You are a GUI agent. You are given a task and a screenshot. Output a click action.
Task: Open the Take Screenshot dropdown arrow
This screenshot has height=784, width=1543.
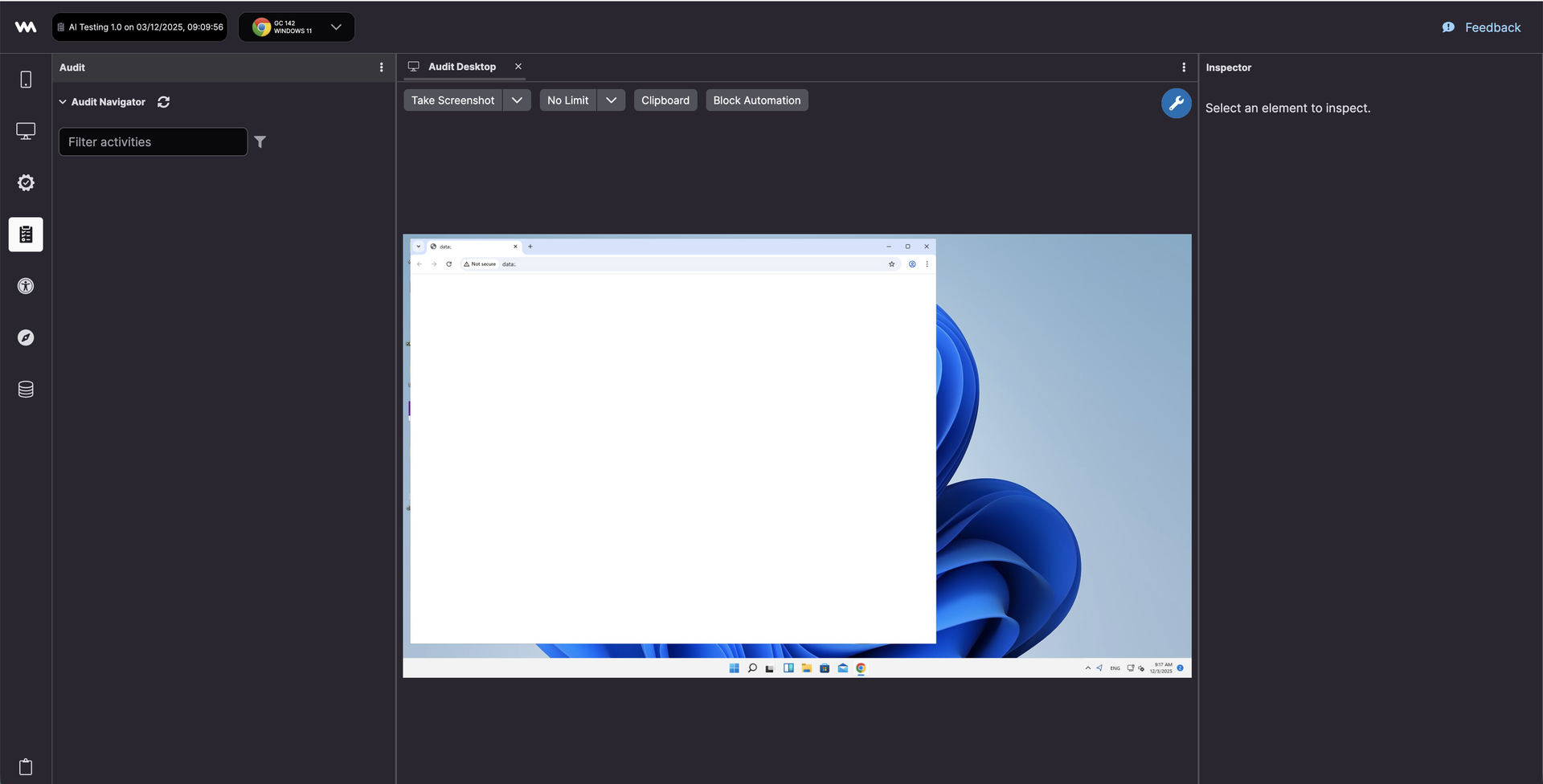coord(517,100)
